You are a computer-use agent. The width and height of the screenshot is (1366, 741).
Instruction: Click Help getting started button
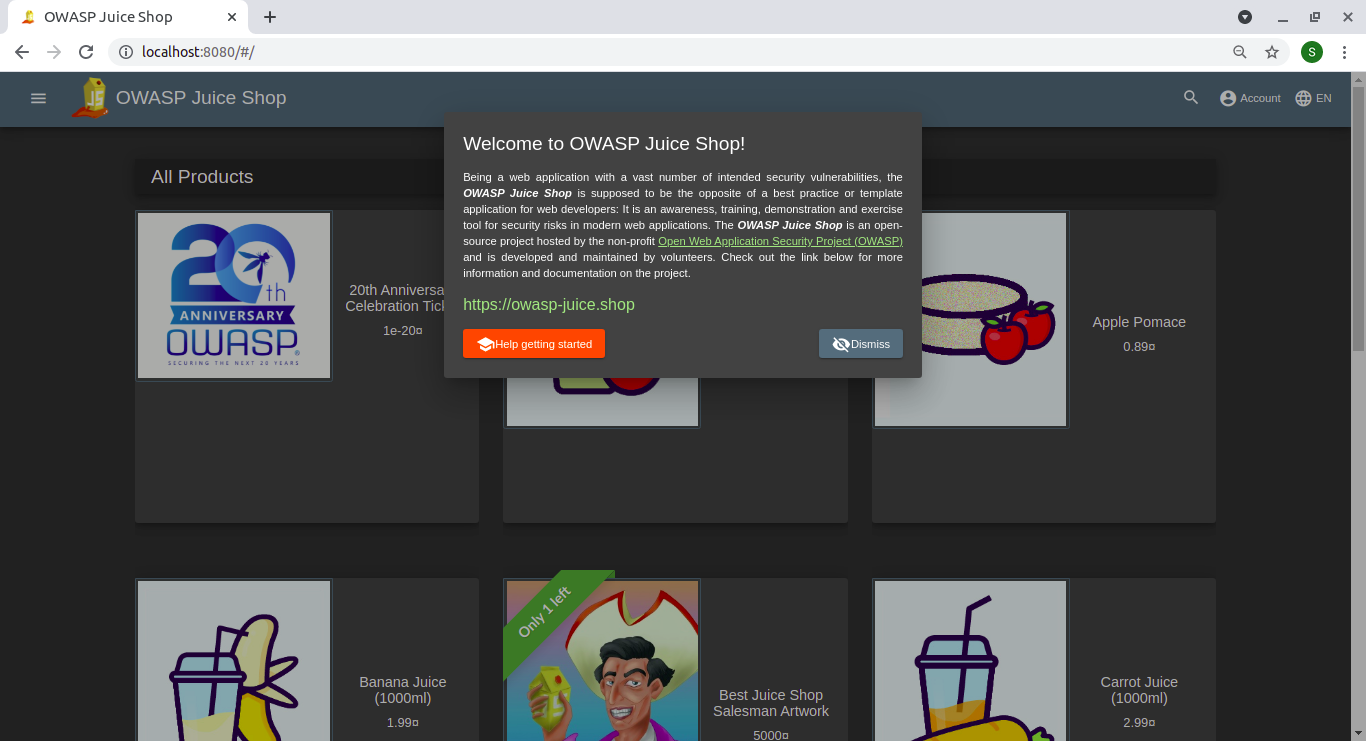coord(534,344)
